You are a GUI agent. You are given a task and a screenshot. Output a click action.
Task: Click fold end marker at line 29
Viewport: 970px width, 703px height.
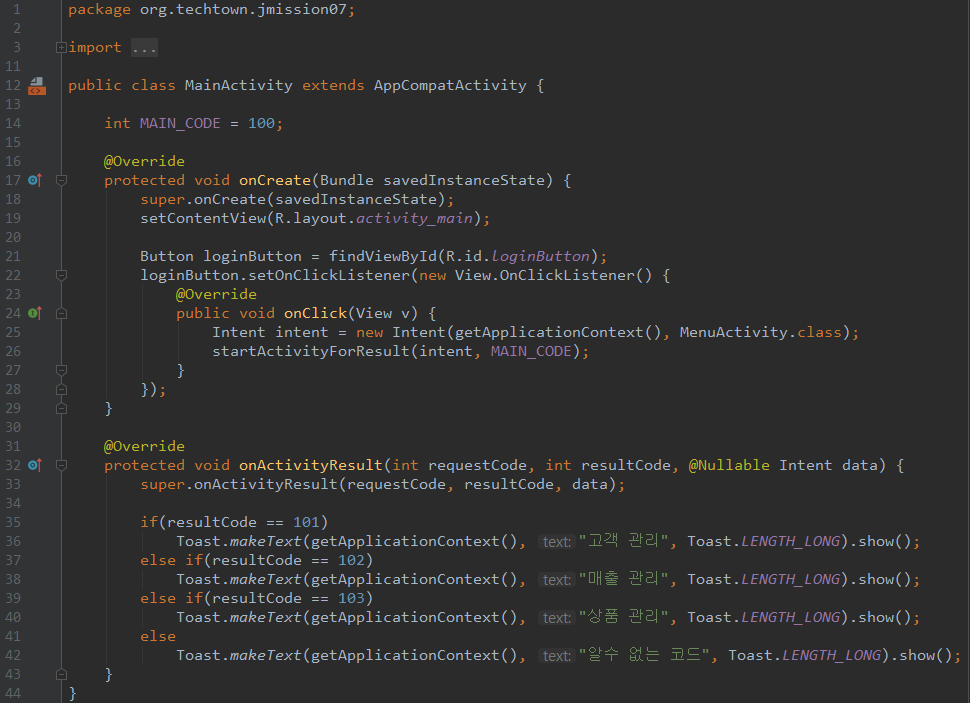[61, 408]
